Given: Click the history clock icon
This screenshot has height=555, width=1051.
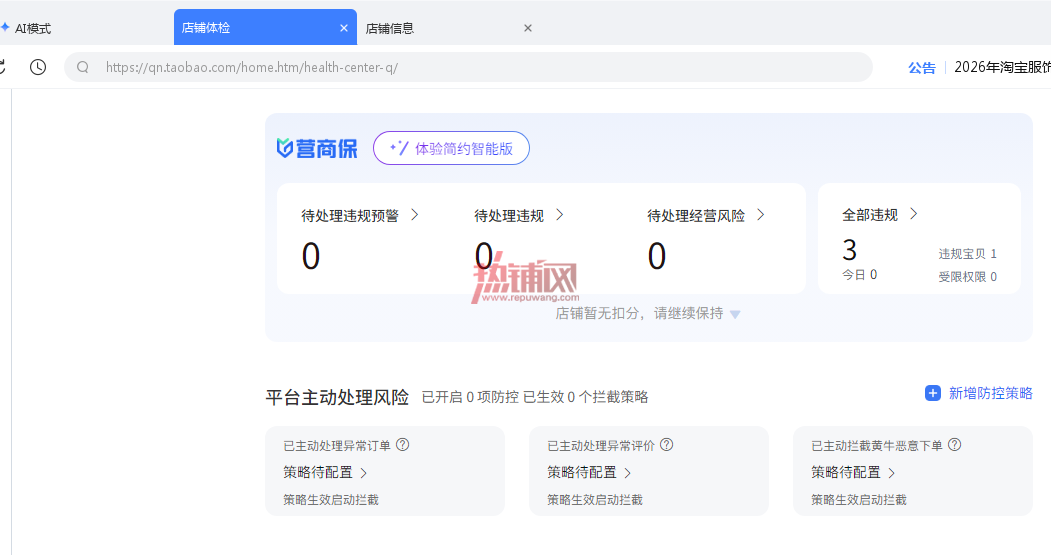Looking at the screenshot, I should coord(38,67).
